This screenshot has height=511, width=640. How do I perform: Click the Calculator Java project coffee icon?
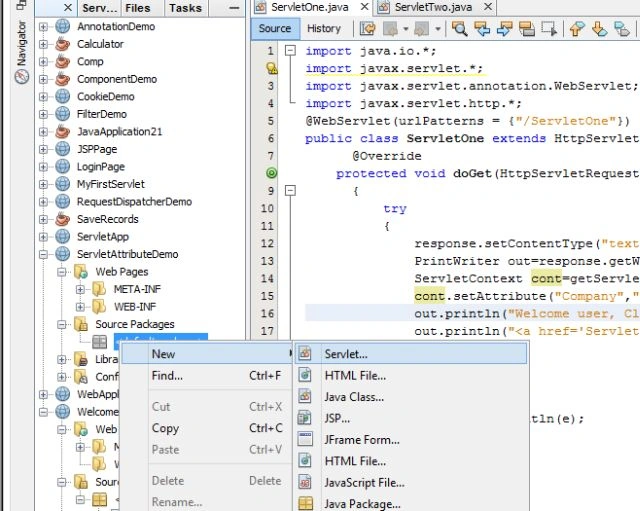62,44
